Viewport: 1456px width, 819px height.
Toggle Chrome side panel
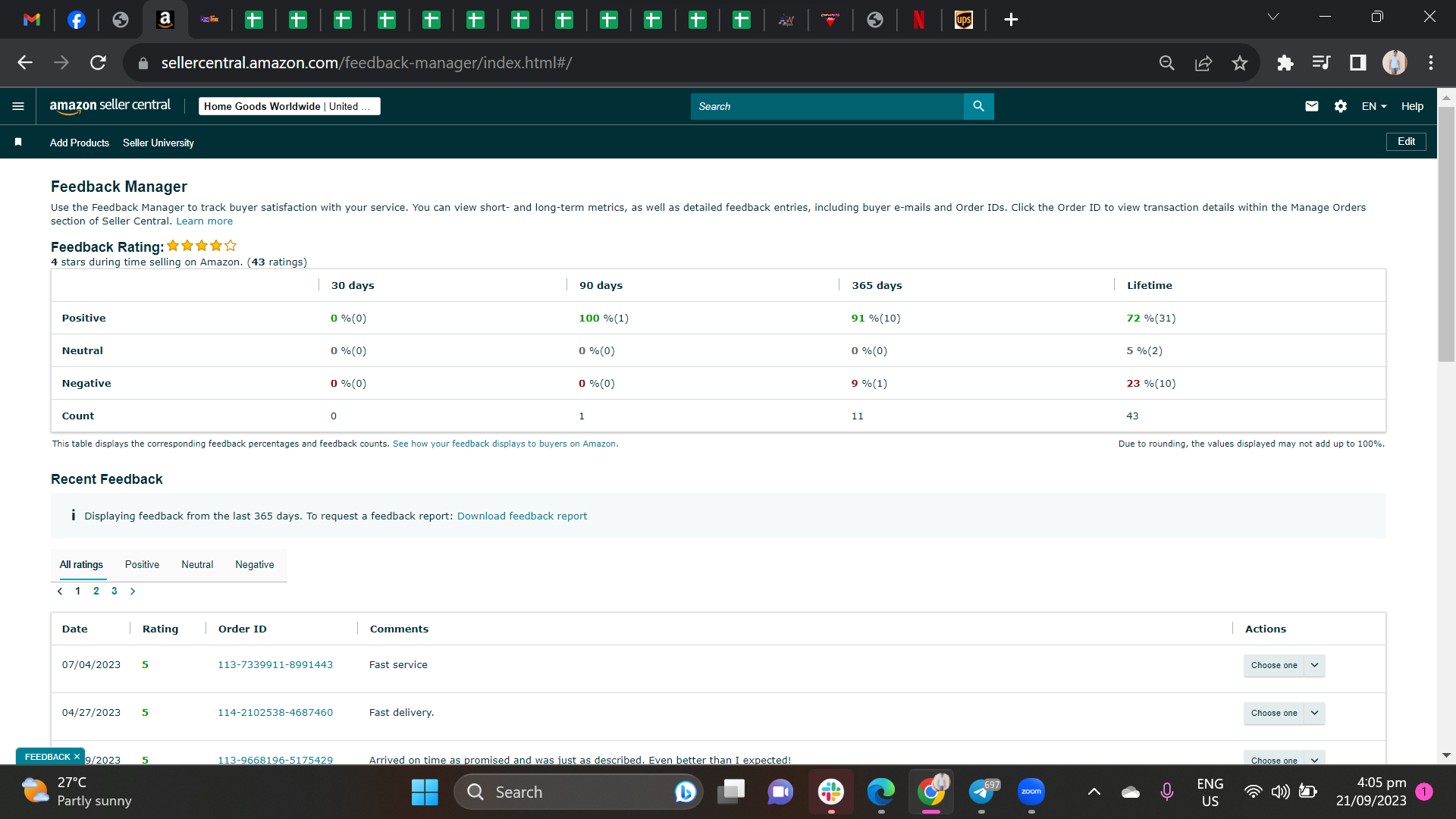(1358, 63)
